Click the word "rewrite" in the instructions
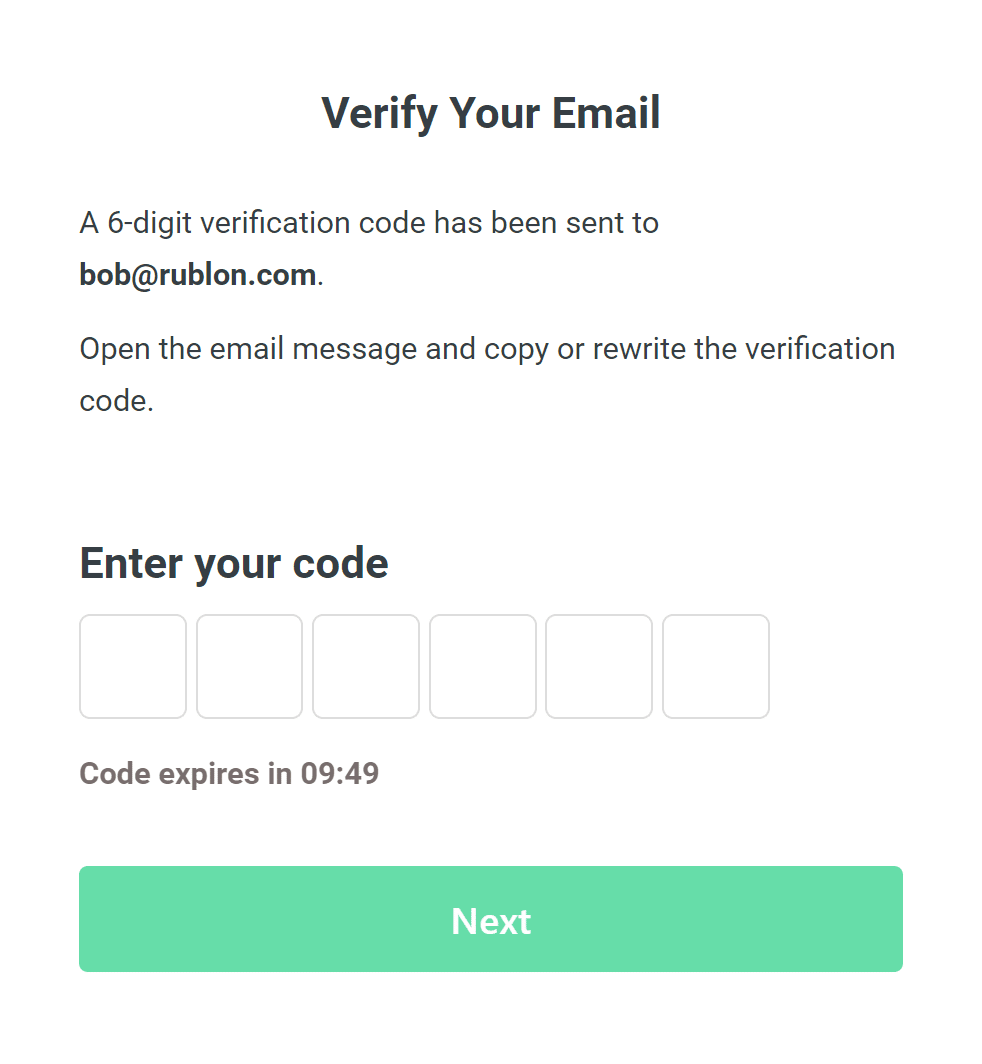982x1064 pixels. tap(638, 350)
